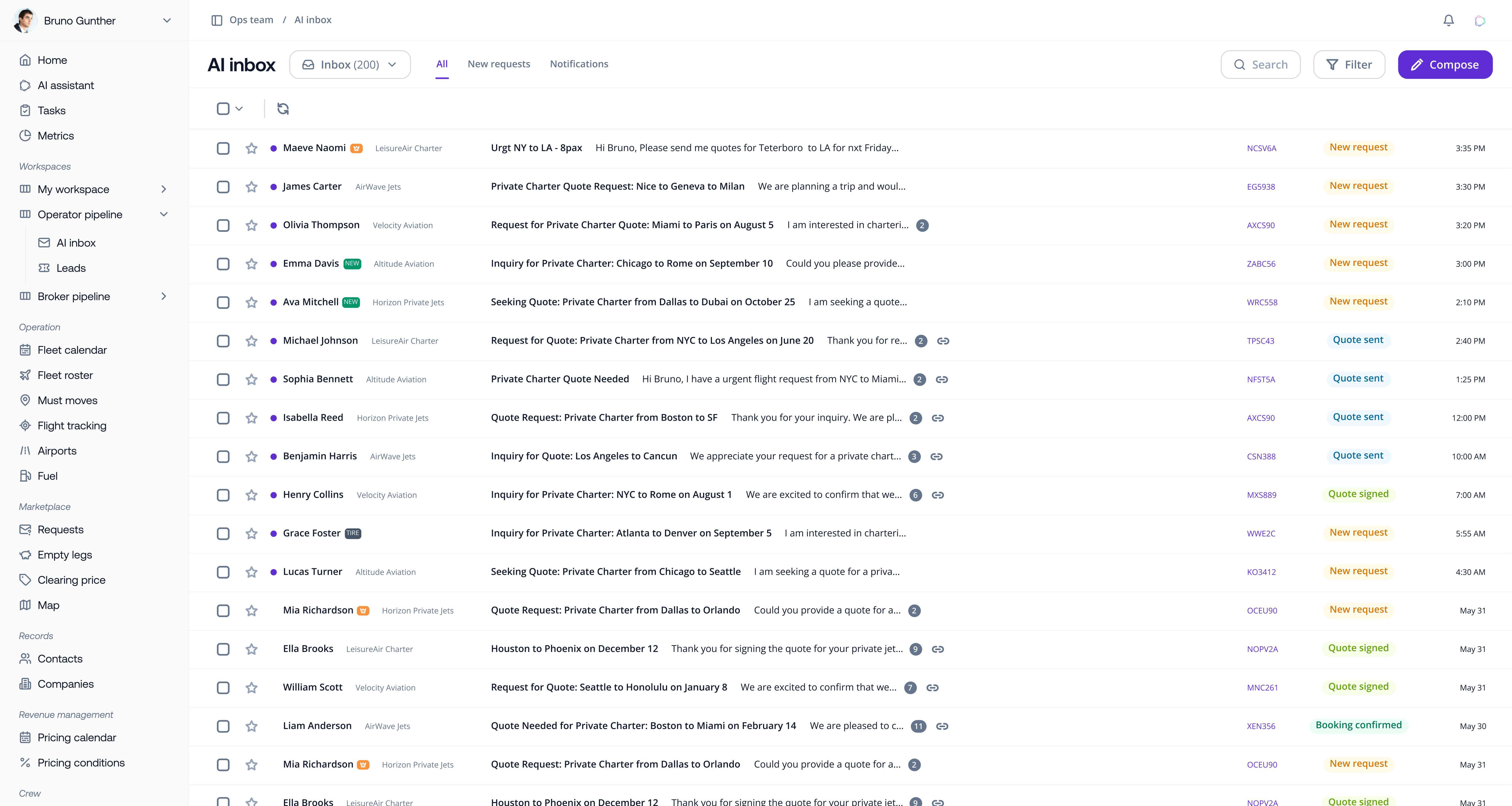Click the Booking confirmed status tag
The height and width of the screenshot is (806, 1512).
click(1358, 725)
